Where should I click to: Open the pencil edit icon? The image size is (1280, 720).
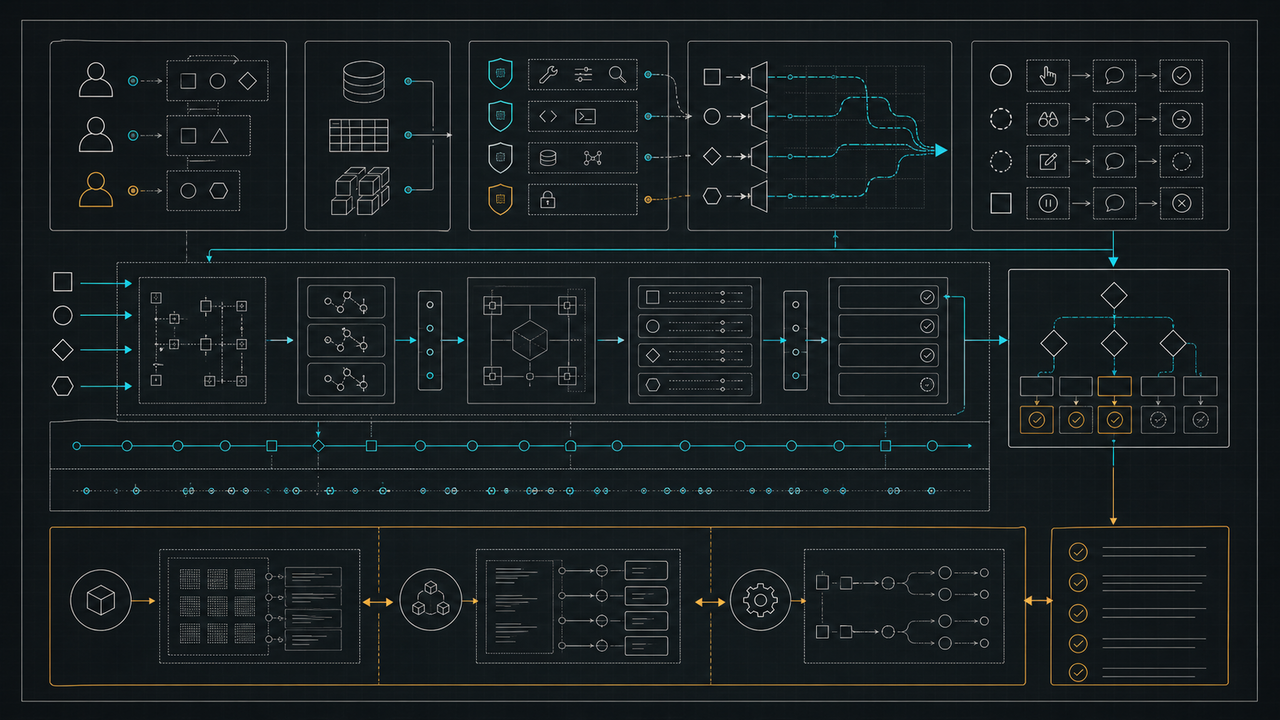(x=1048, y=161)
